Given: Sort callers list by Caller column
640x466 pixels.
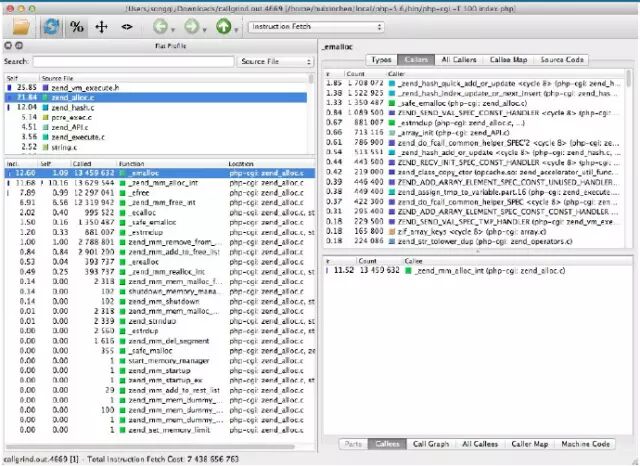Looking at the screenshot, I should [505, 74].
